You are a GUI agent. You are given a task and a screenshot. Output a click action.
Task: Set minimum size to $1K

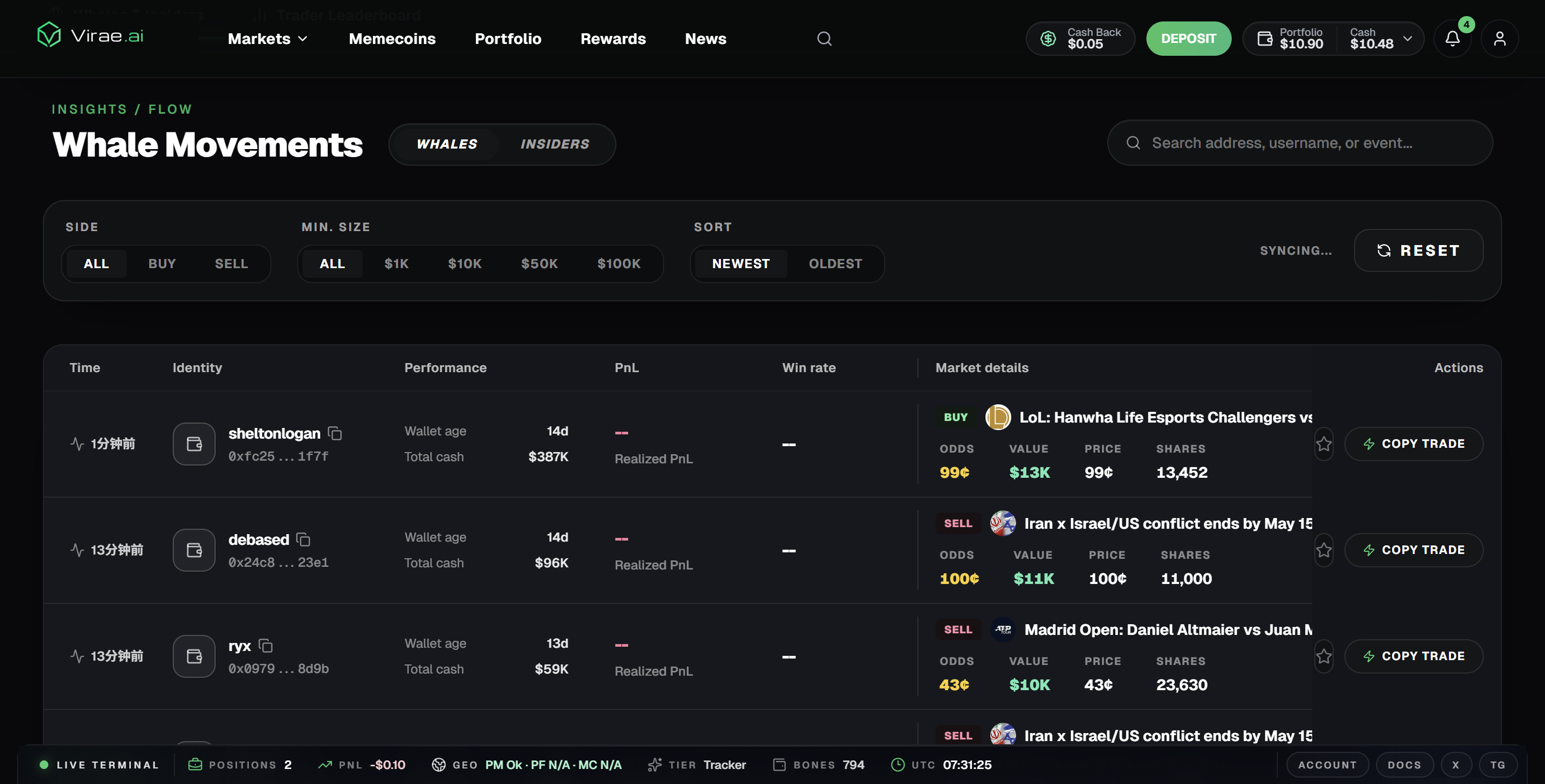(x=396, y=264)
